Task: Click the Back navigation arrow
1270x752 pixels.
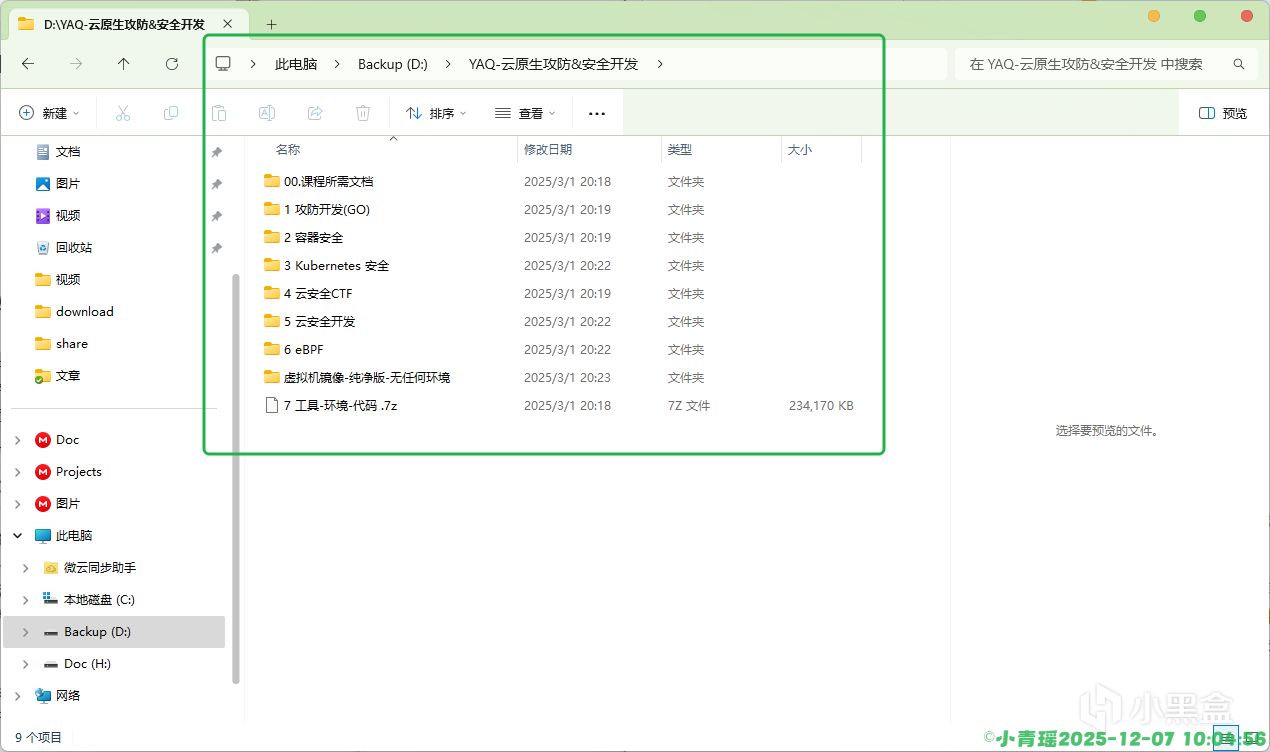Action: (28, 63)
